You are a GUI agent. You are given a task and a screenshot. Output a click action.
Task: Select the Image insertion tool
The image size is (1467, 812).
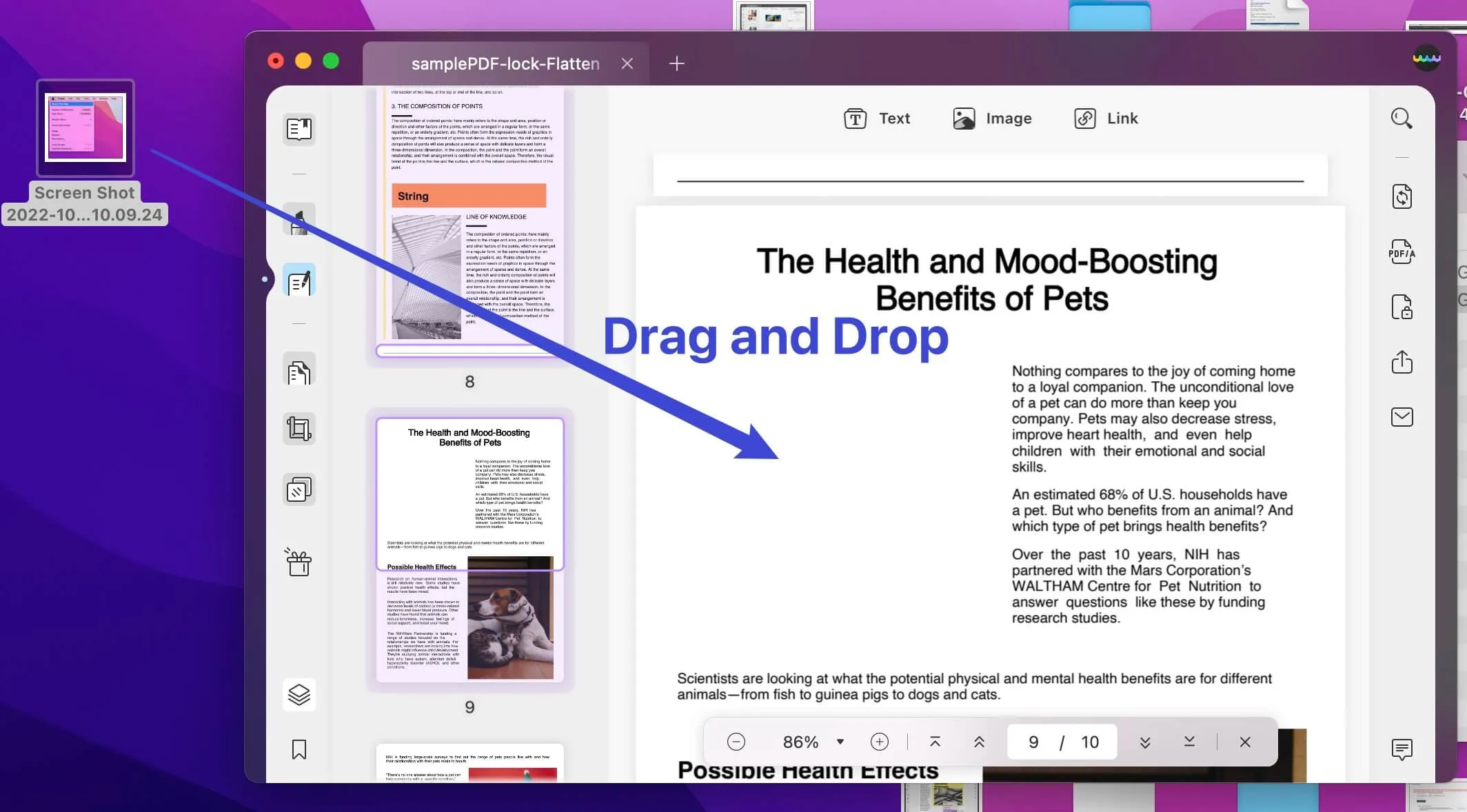click(991, 118)
